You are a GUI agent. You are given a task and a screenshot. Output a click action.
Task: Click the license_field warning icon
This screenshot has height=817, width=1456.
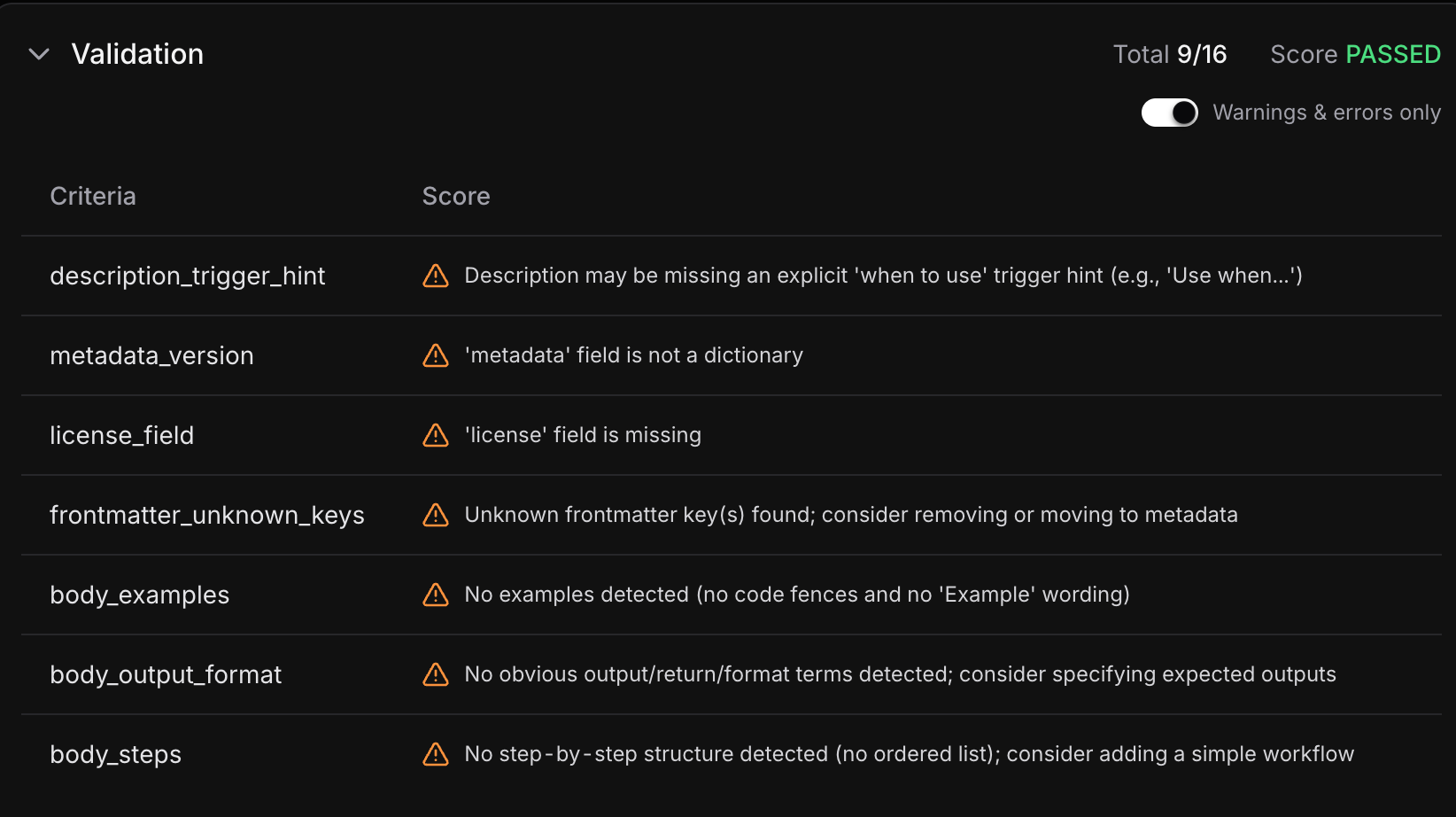(435, 435)
